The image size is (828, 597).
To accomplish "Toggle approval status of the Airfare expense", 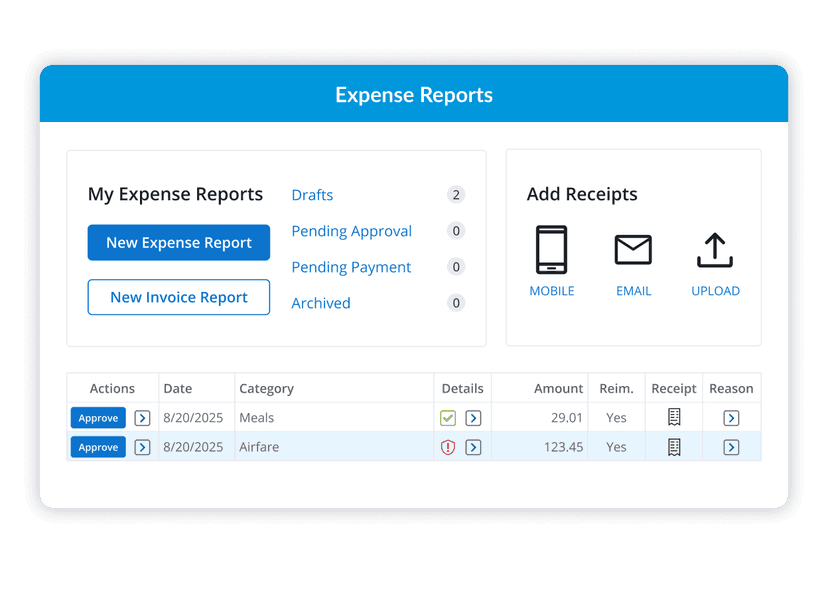I will point(97,447).
